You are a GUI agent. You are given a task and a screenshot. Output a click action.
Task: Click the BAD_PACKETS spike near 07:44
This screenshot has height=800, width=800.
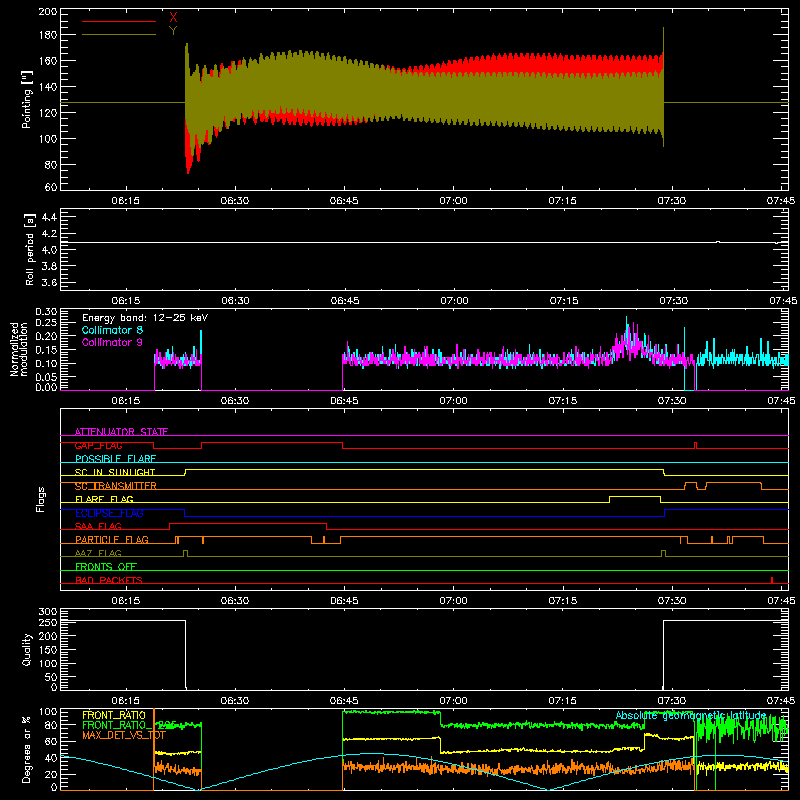click(772, 580)
